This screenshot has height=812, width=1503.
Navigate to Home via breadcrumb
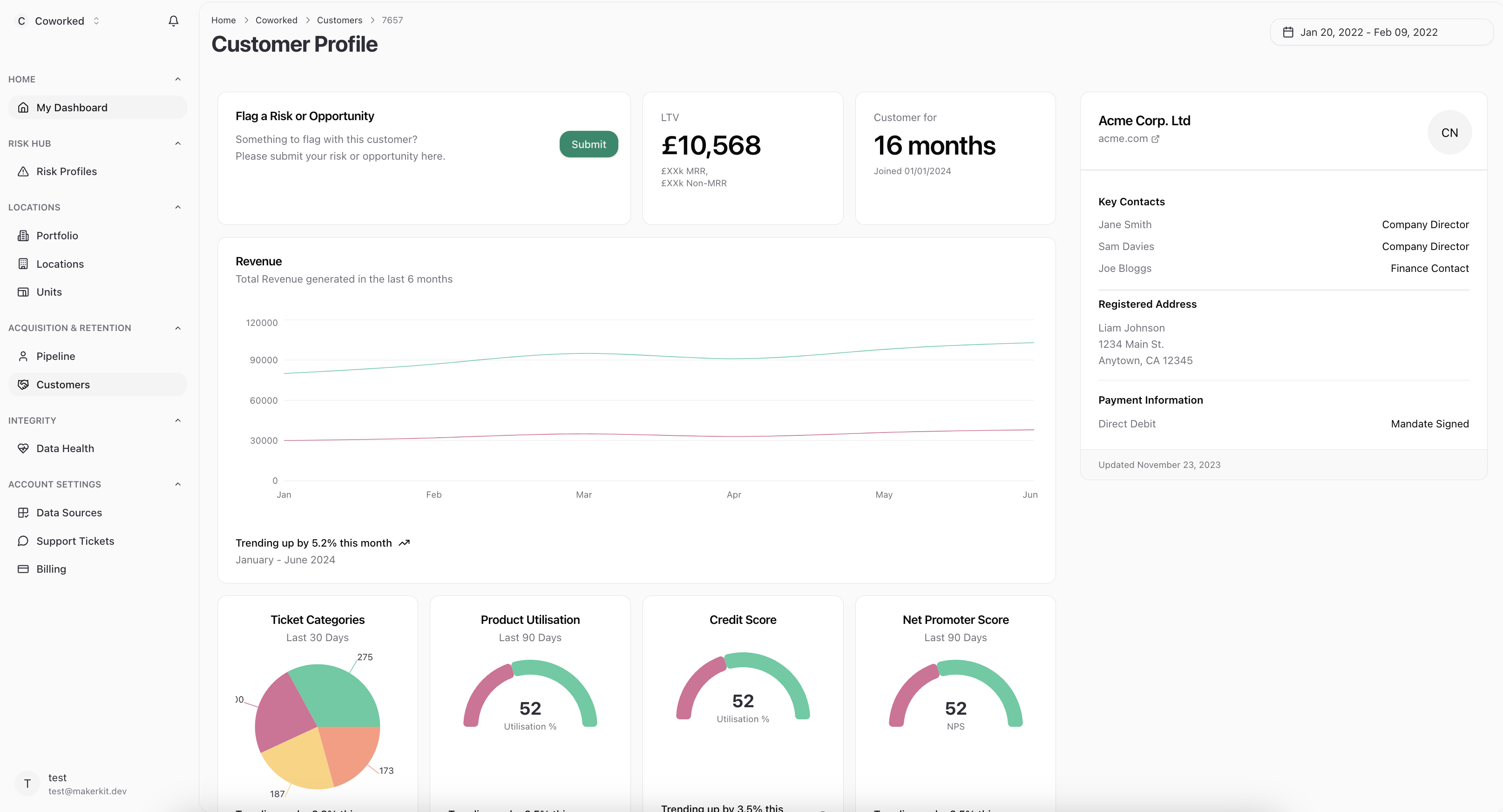223,20
